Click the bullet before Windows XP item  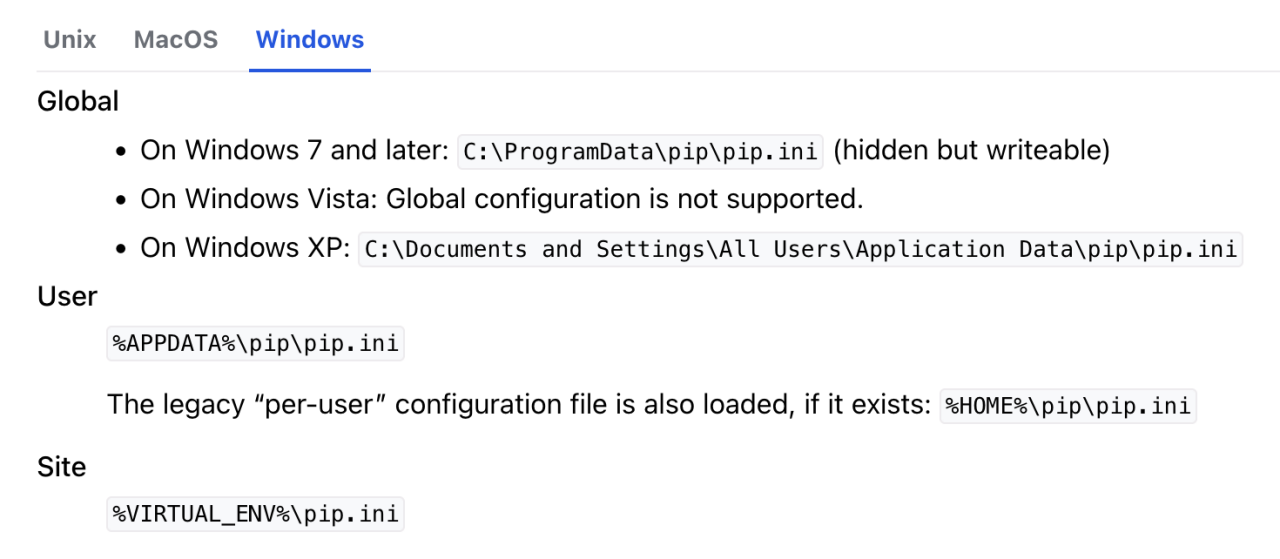tap(121, 249)
